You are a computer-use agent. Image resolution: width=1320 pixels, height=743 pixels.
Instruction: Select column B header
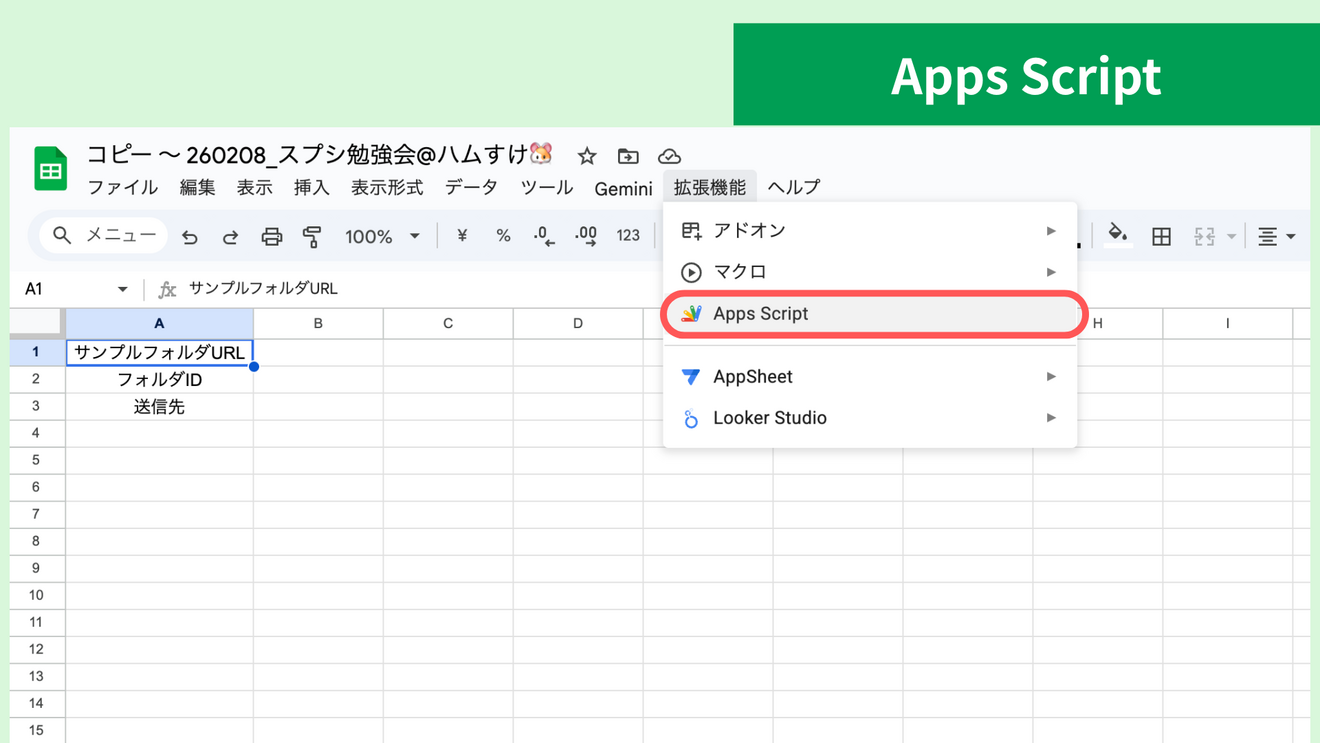point(318,324)
